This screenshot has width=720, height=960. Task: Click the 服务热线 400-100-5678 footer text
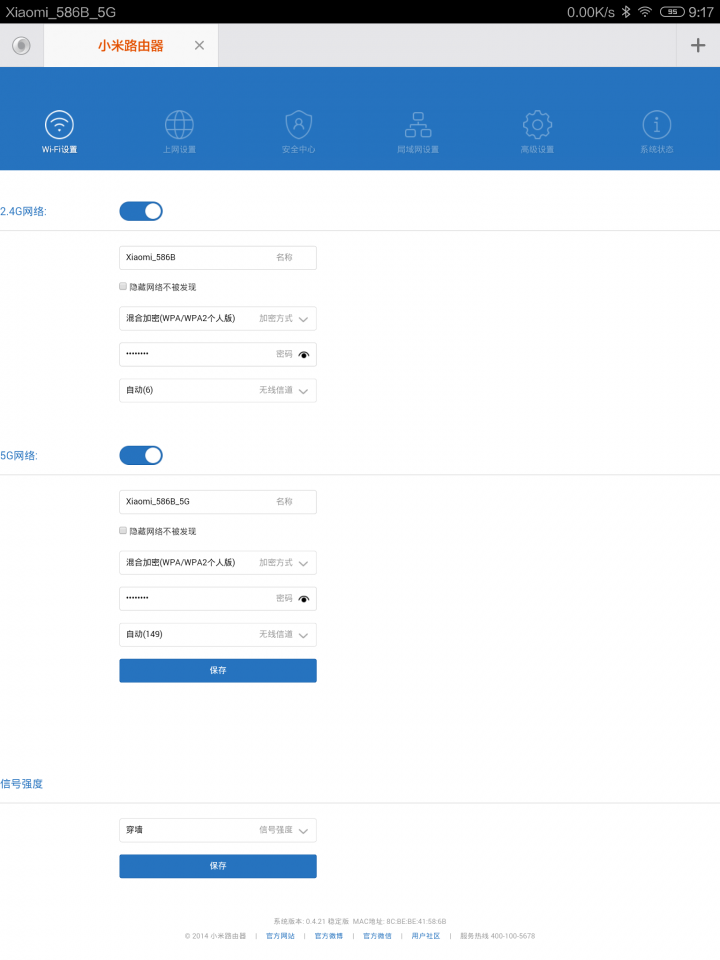pos(498,936)
